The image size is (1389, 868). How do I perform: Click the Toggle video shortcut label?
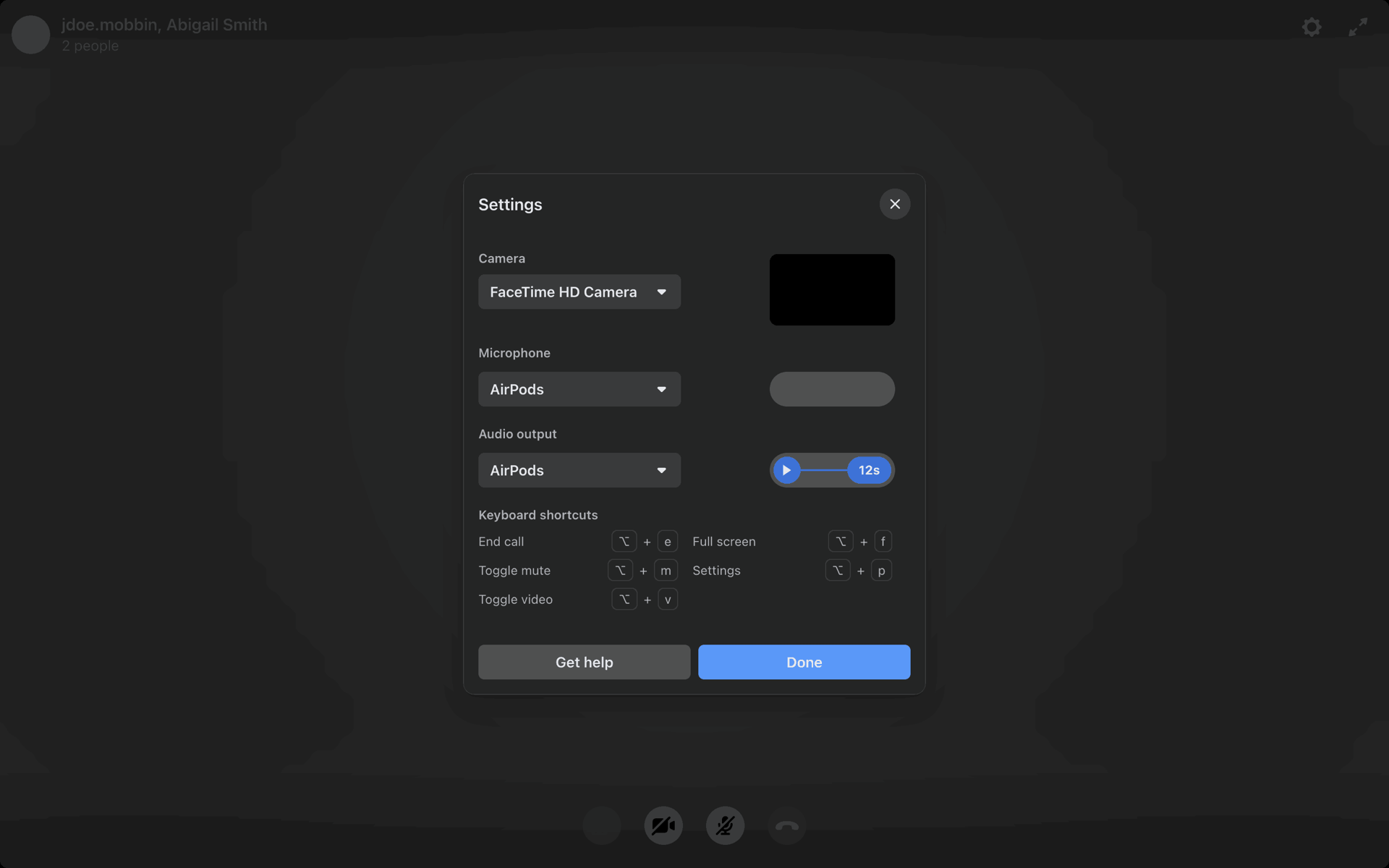point(516,599)
